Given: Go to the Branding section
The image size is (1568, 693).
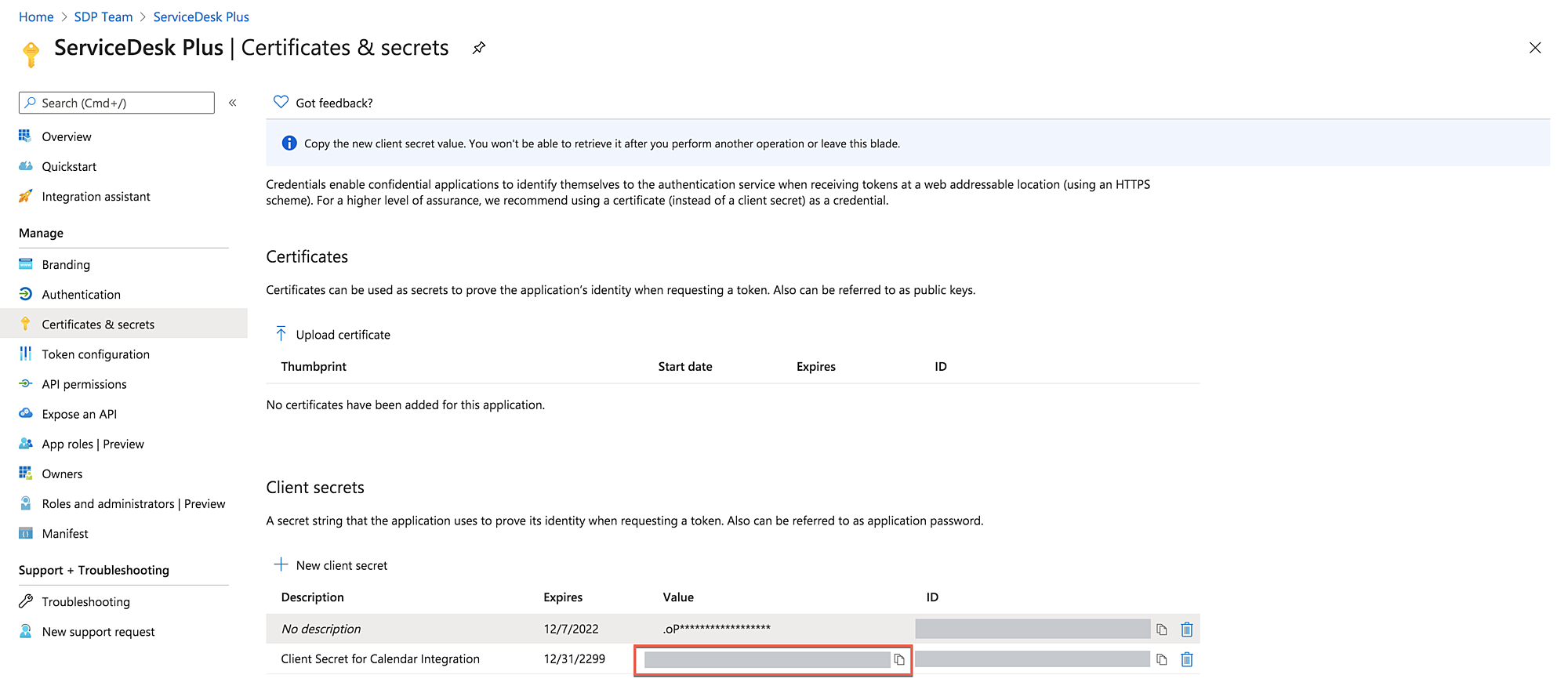Looking at the screenshot, I should (x=66, y=264).
